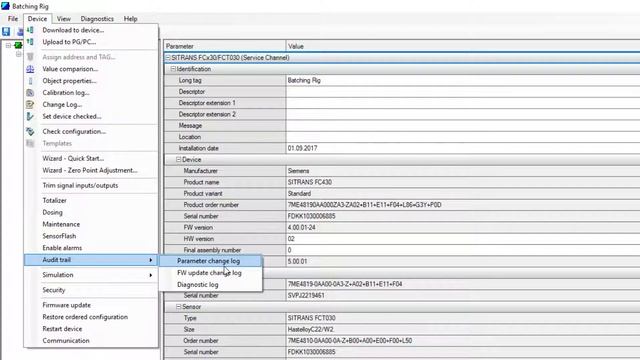Click the Download to device icon
640x360 pixels.
pyautogui.click(x=30, y=30)
